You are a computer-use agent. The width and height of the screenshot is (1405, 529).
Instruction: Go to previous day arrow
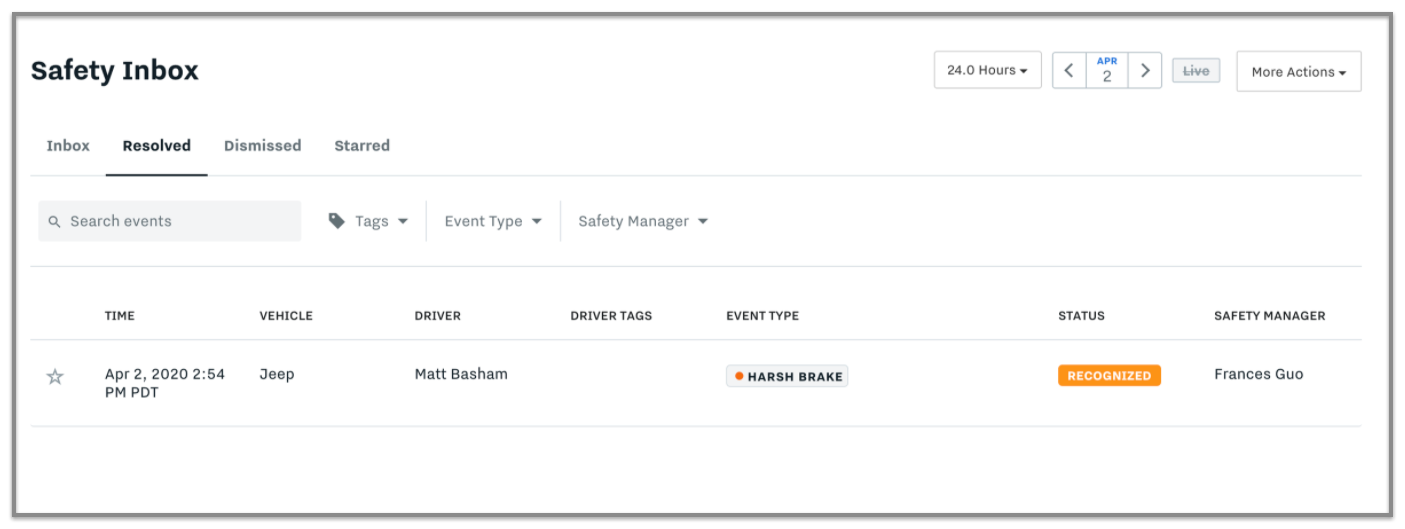tap(1069, 71)
